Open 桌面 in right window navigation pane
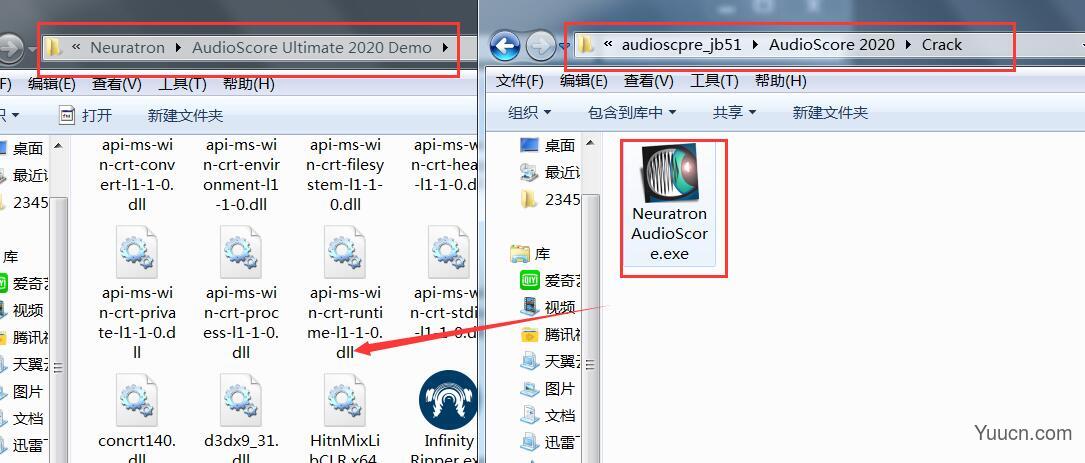The height and width of the screenshot is (463, 1085). point(549,145)
